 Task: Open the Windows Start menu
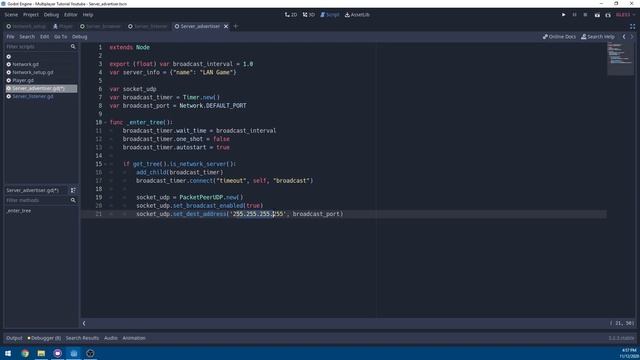pyautogui.click(x=8, y=353)
